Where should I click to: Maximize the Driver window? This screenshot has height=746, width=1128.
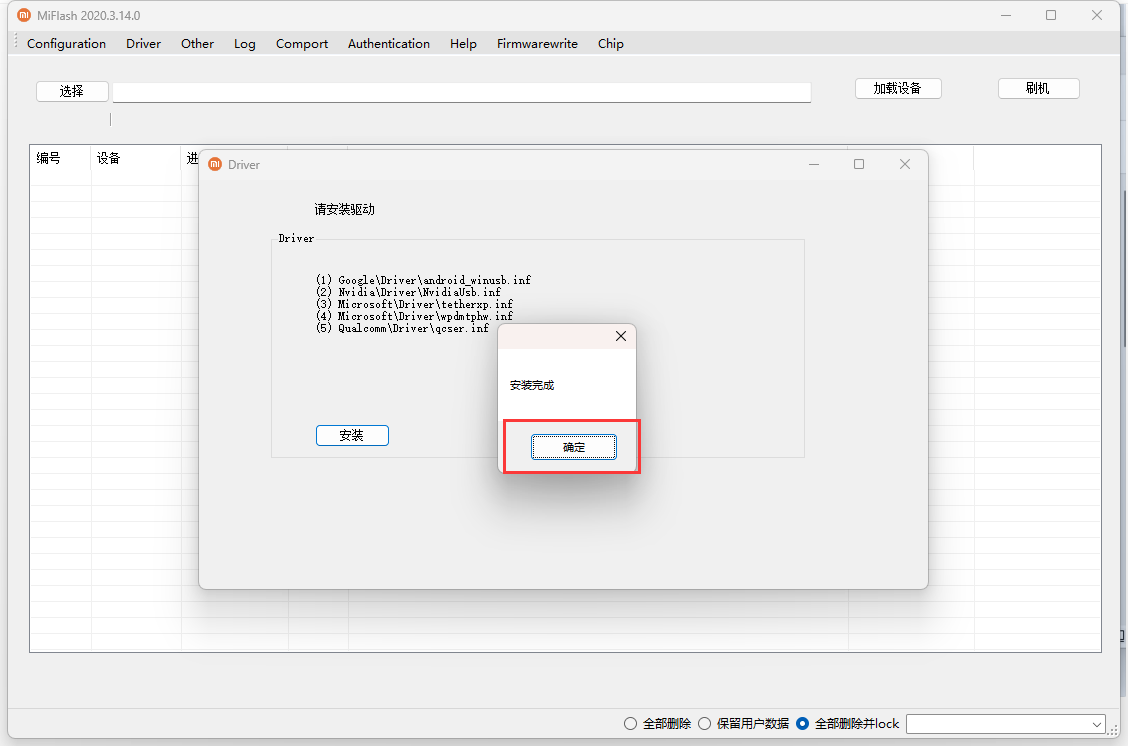(859, 164)
